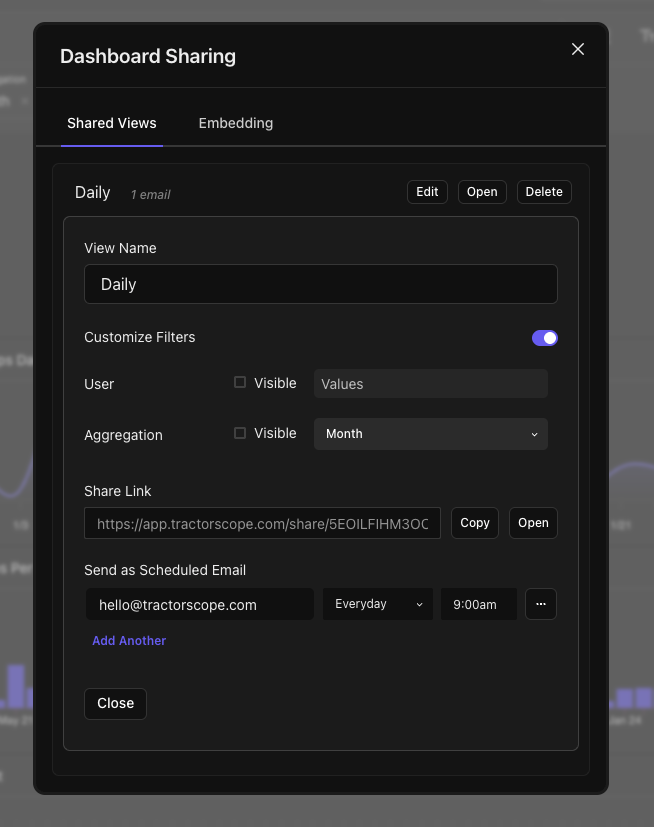Close the expanded Daily view details

(x=115, y=703)
